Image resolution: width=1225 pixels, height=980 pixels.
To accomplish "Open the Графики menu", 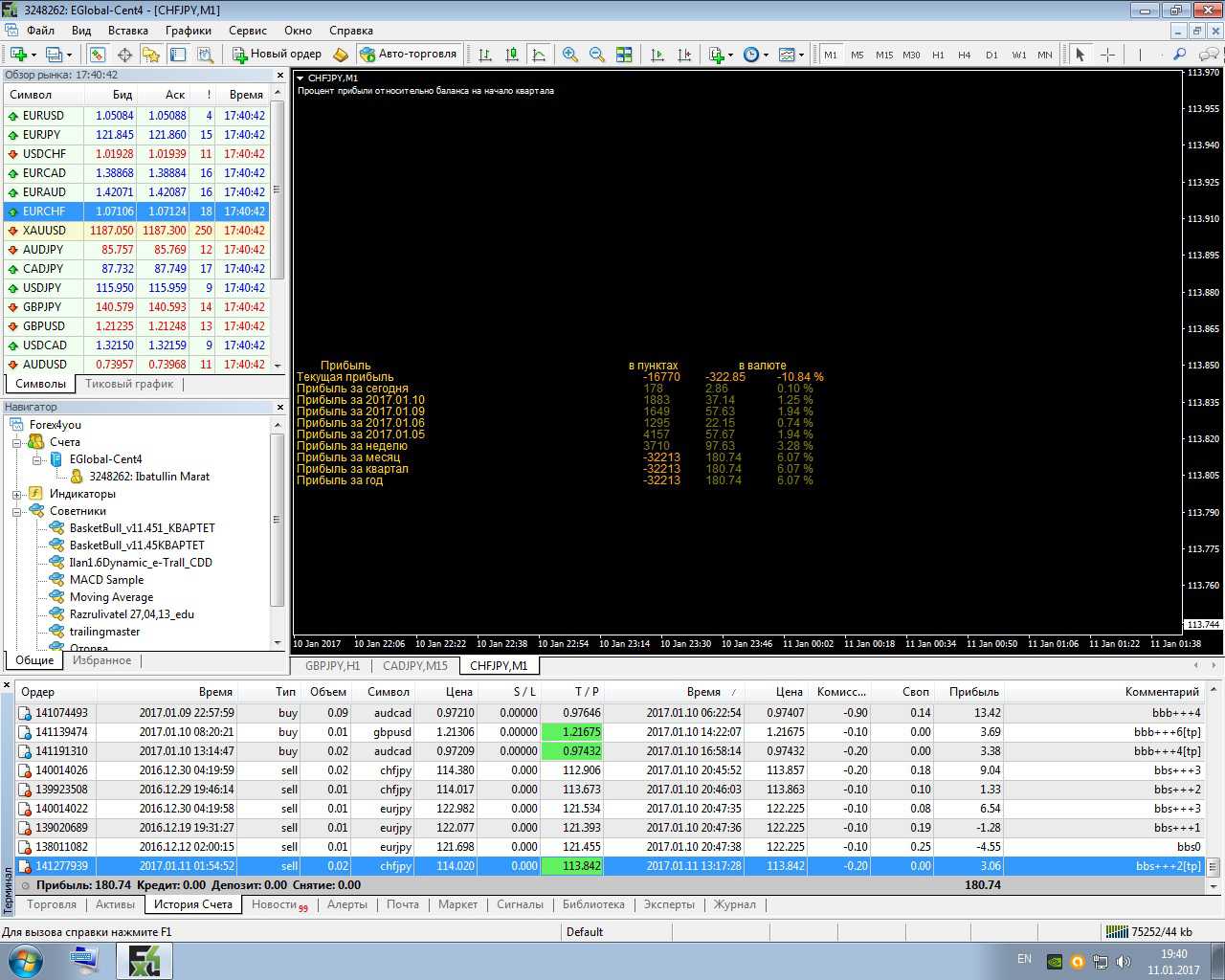I will [x=188, y=30].
